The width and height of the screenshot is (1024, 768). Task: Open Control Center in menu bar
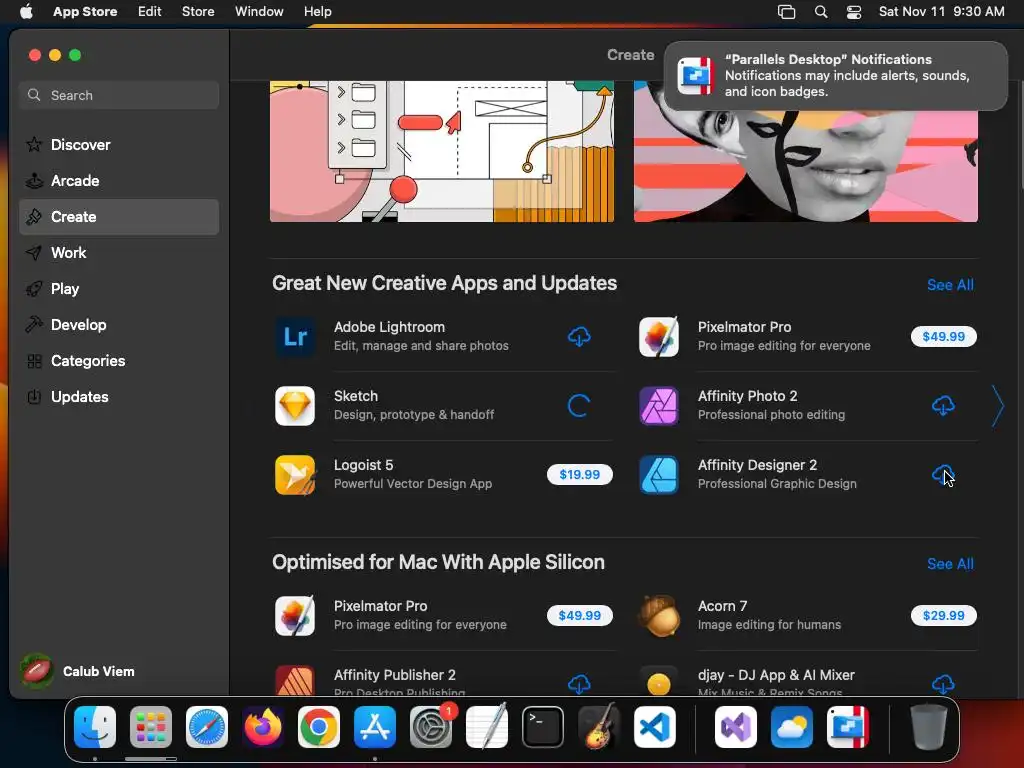click(x=854, y=11)
